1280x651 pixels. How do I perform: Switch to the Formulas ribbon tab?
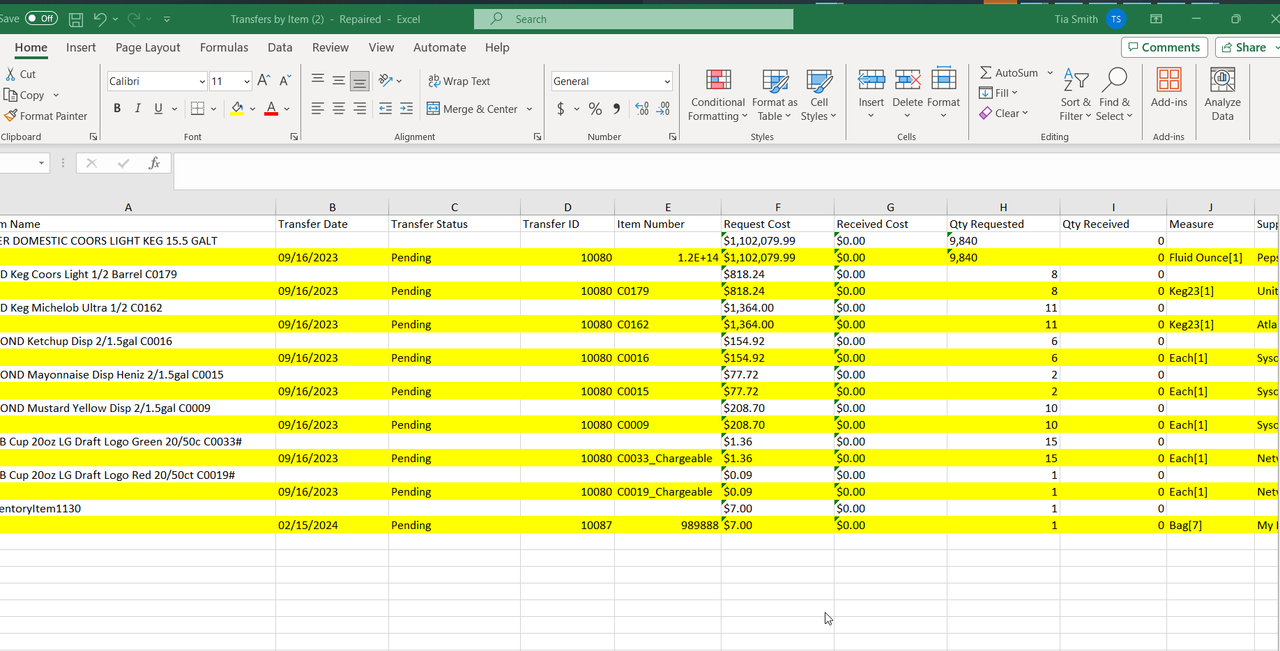[223, 47]
